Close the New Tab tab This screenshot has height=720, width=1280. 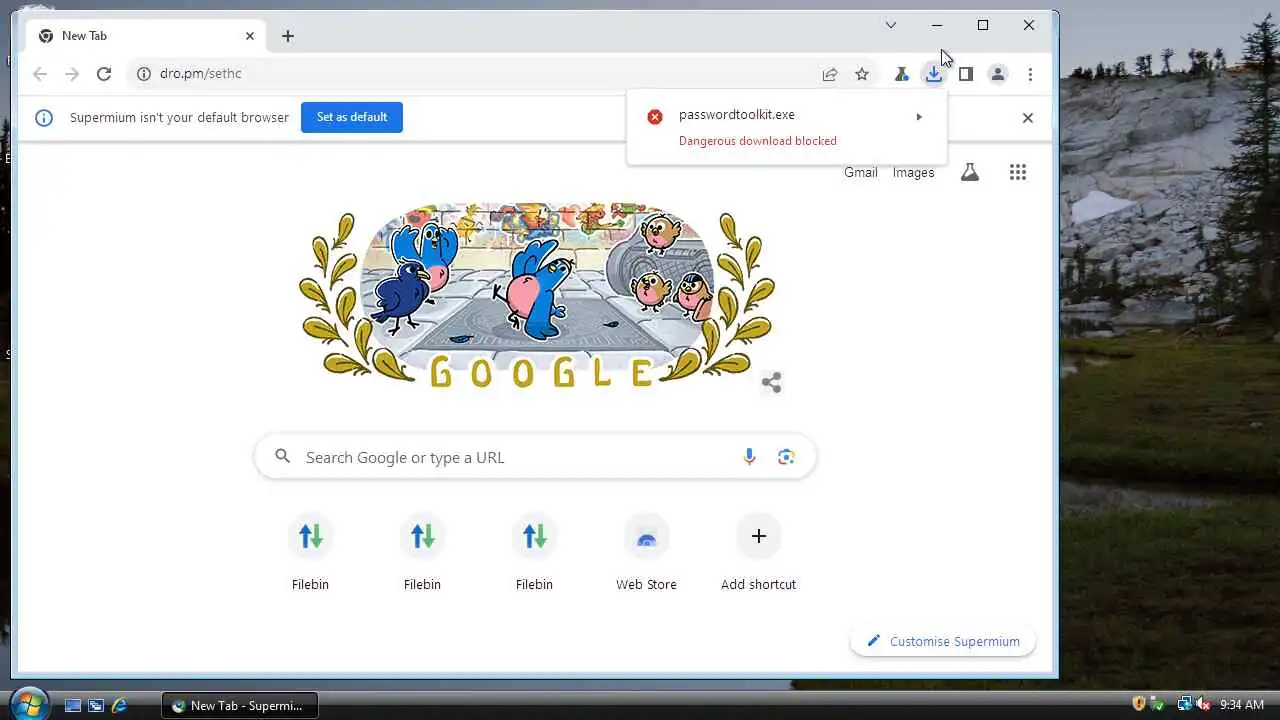click(x=250, y=36)
